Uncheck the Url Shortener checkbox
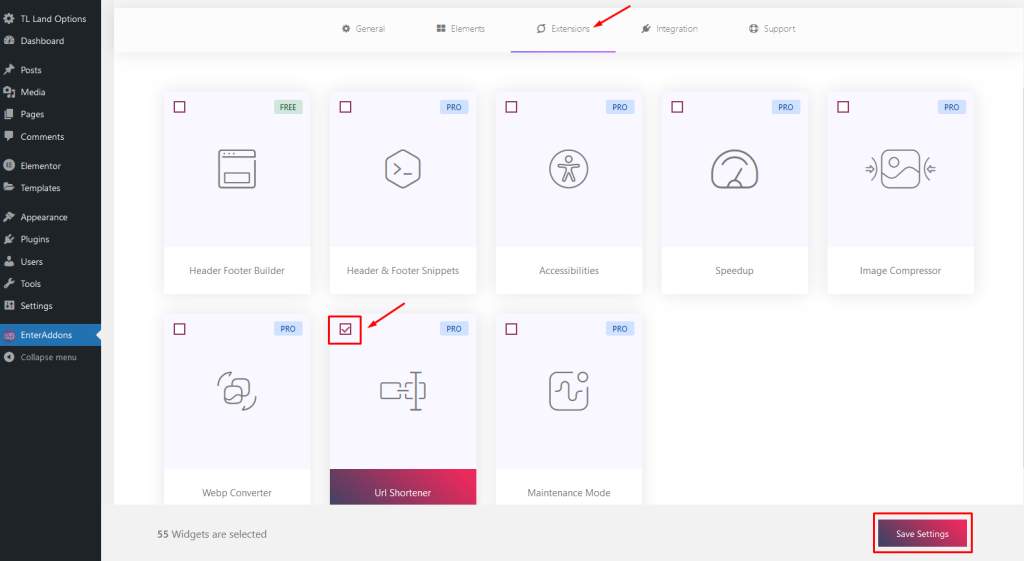The width and height of the screenshot is (1024, 561). (x=345, y=329)
